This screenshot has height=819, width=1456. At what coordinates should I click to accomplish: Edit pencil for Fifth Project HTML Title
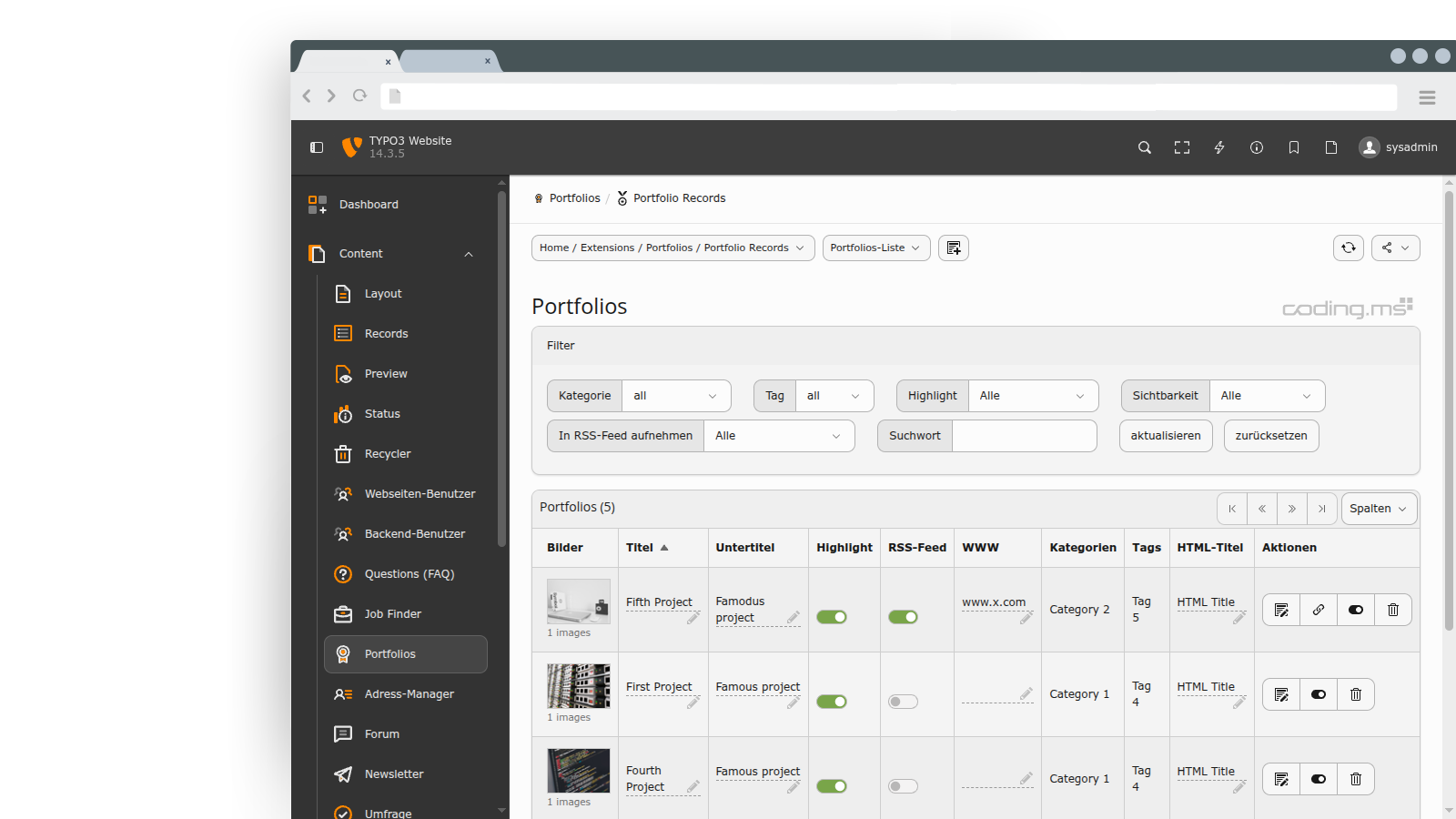[x=1239, y=618]
